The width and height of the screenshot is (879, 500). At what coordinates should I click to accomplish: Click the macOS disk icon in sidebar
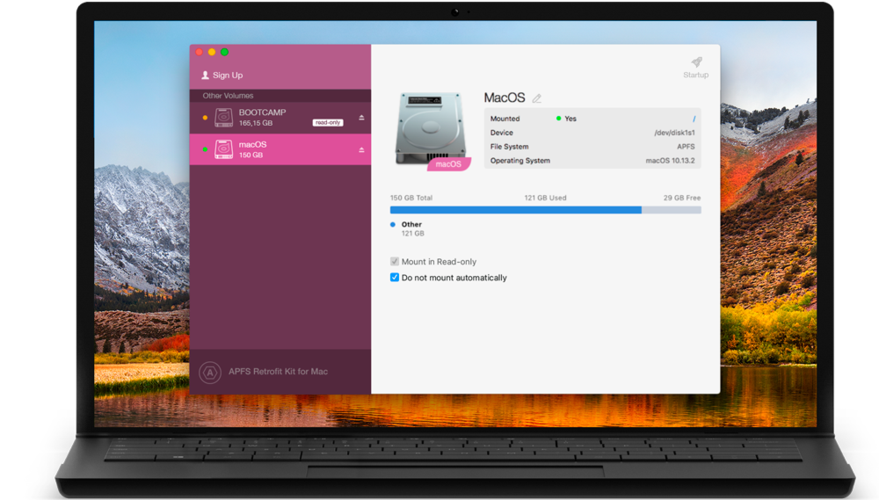coord(224,150)
